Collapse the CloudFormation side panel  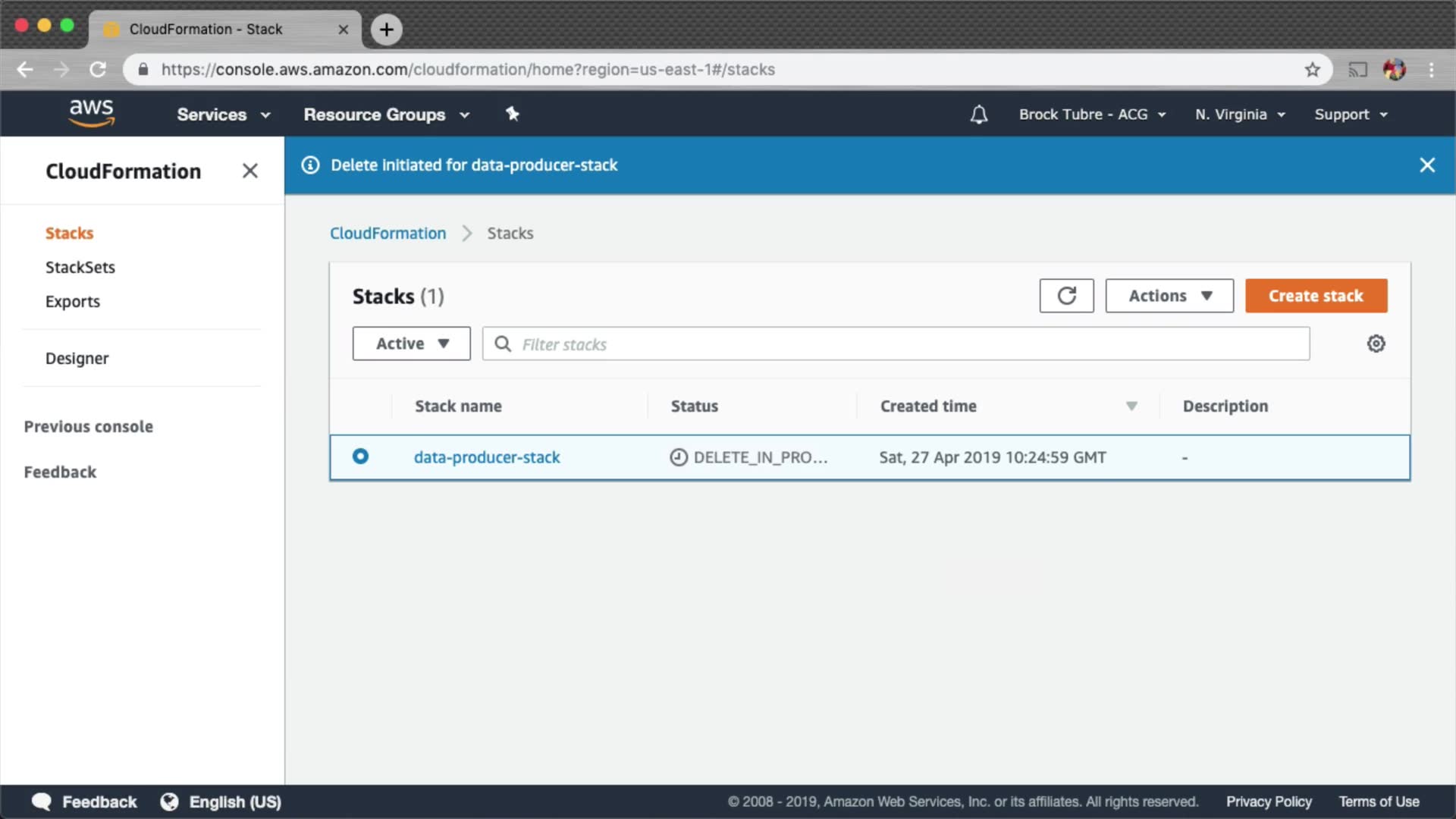249,171
